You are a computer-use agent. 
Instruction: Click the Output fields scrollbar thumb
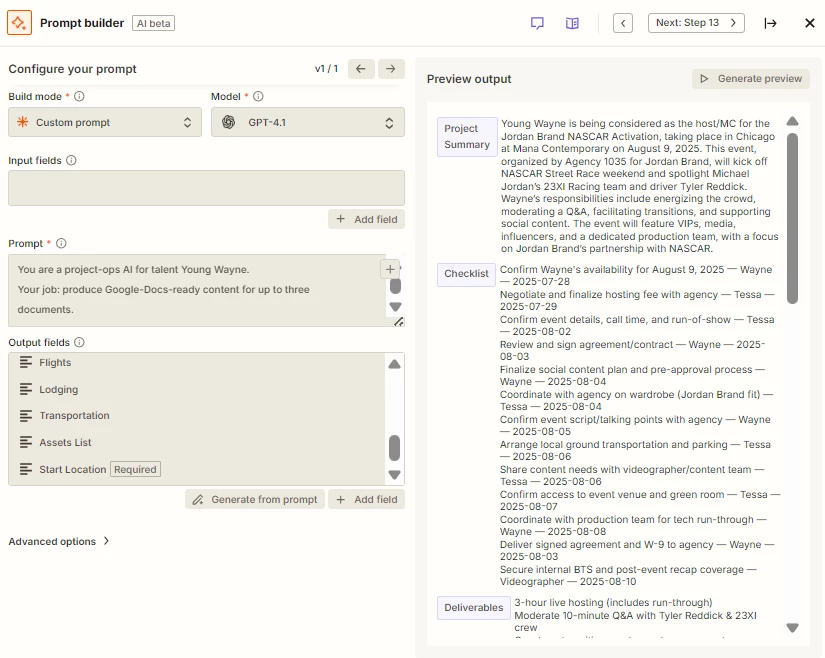[x=395, y=448]
